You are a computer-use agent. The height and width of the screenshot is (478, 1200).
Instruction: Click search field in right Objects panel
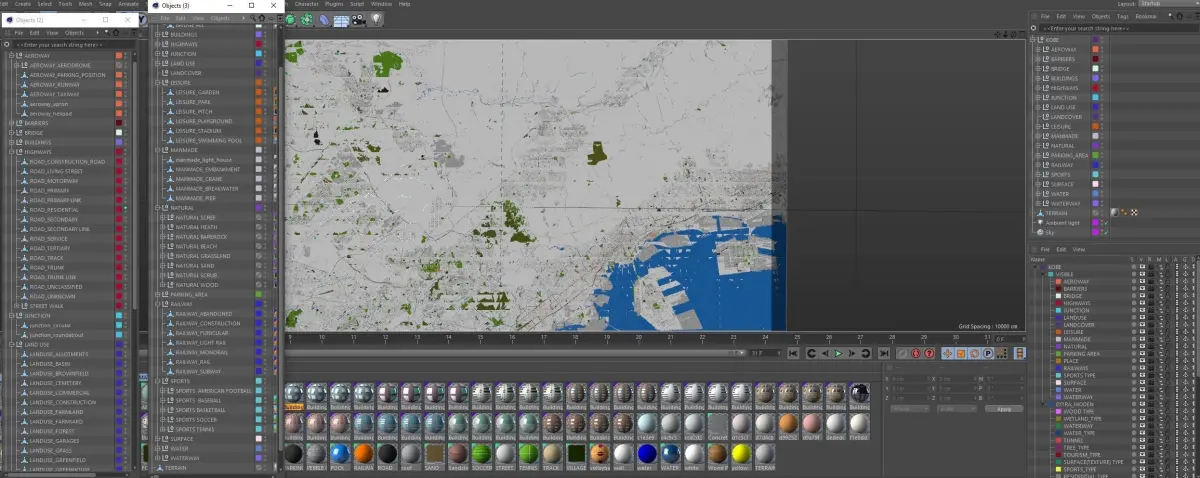(x=1118, y=28)
